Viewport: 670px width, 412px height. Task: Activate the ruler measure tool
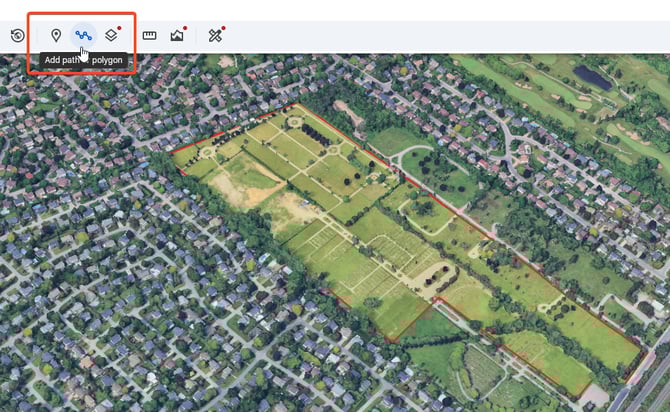pos(149,36)
